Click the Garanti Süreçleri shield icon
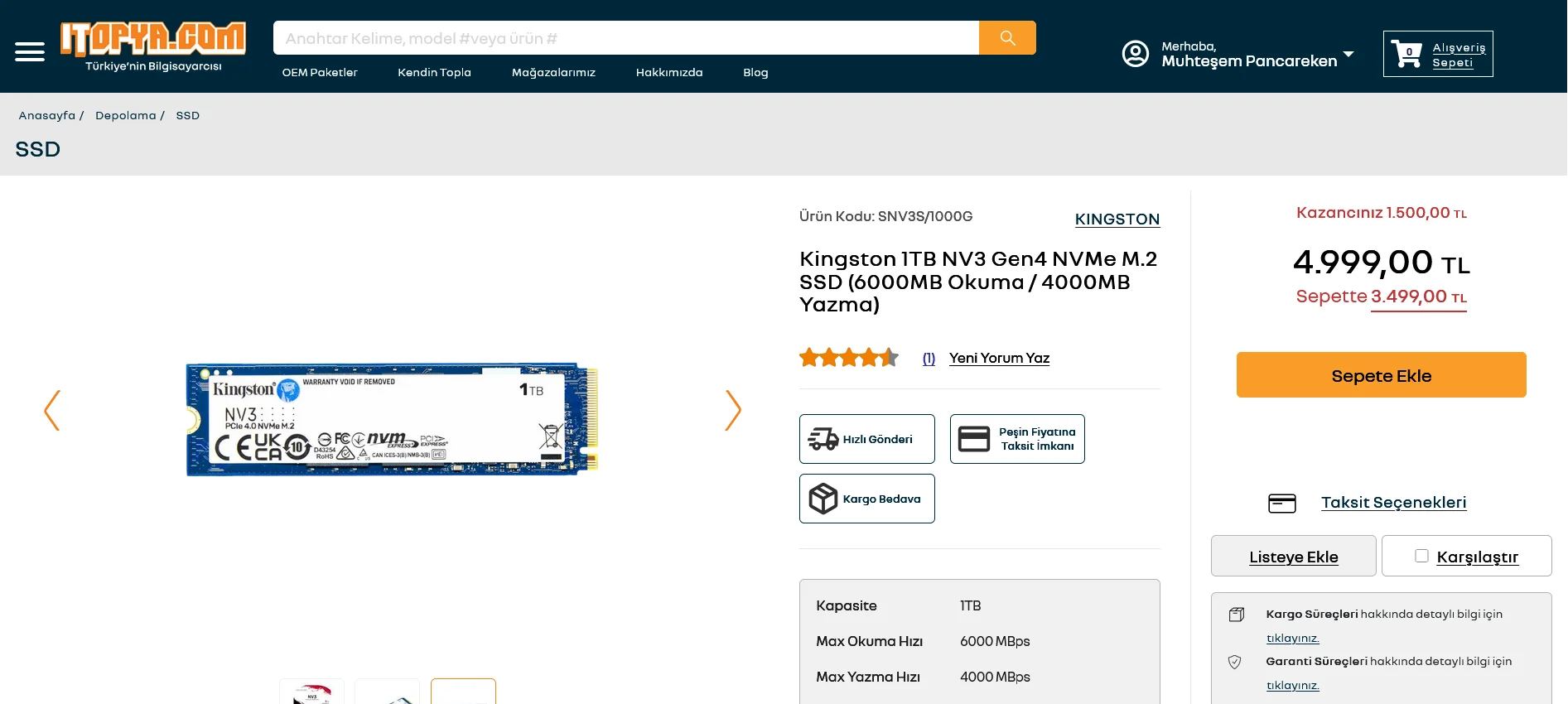Image resolution: width=1568 pixels, height=704 pixels. pyautogui.click(x=1235, y=662)
